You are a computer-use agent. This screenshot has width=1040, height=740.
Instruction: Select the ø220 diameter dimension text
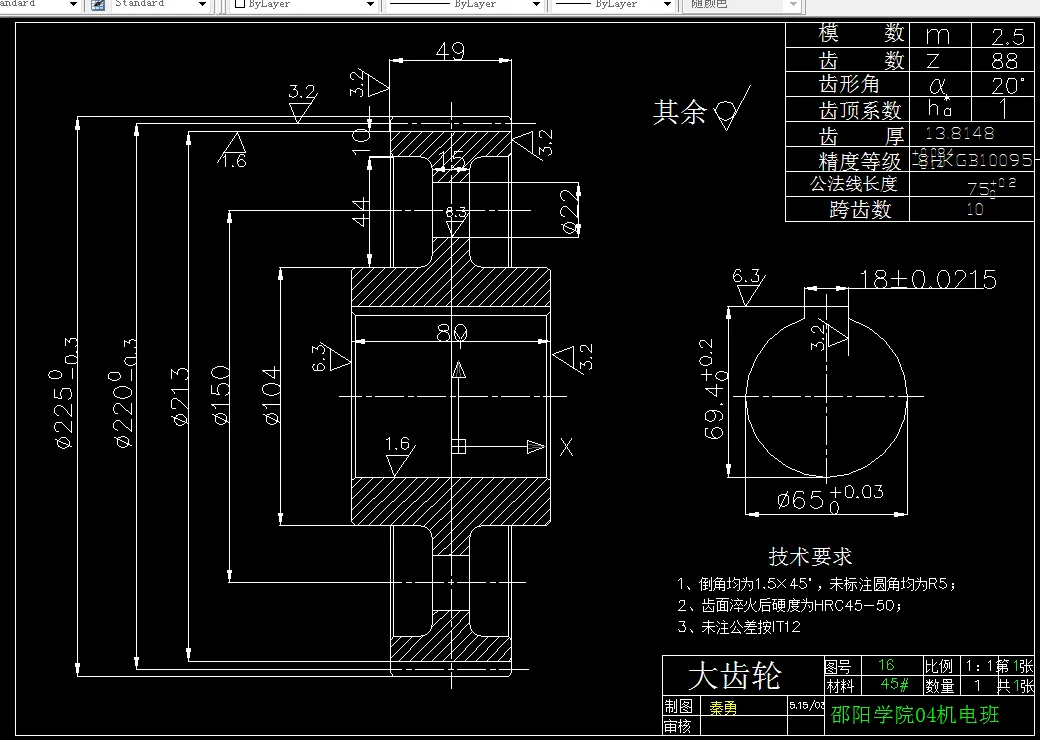(124, 393)
